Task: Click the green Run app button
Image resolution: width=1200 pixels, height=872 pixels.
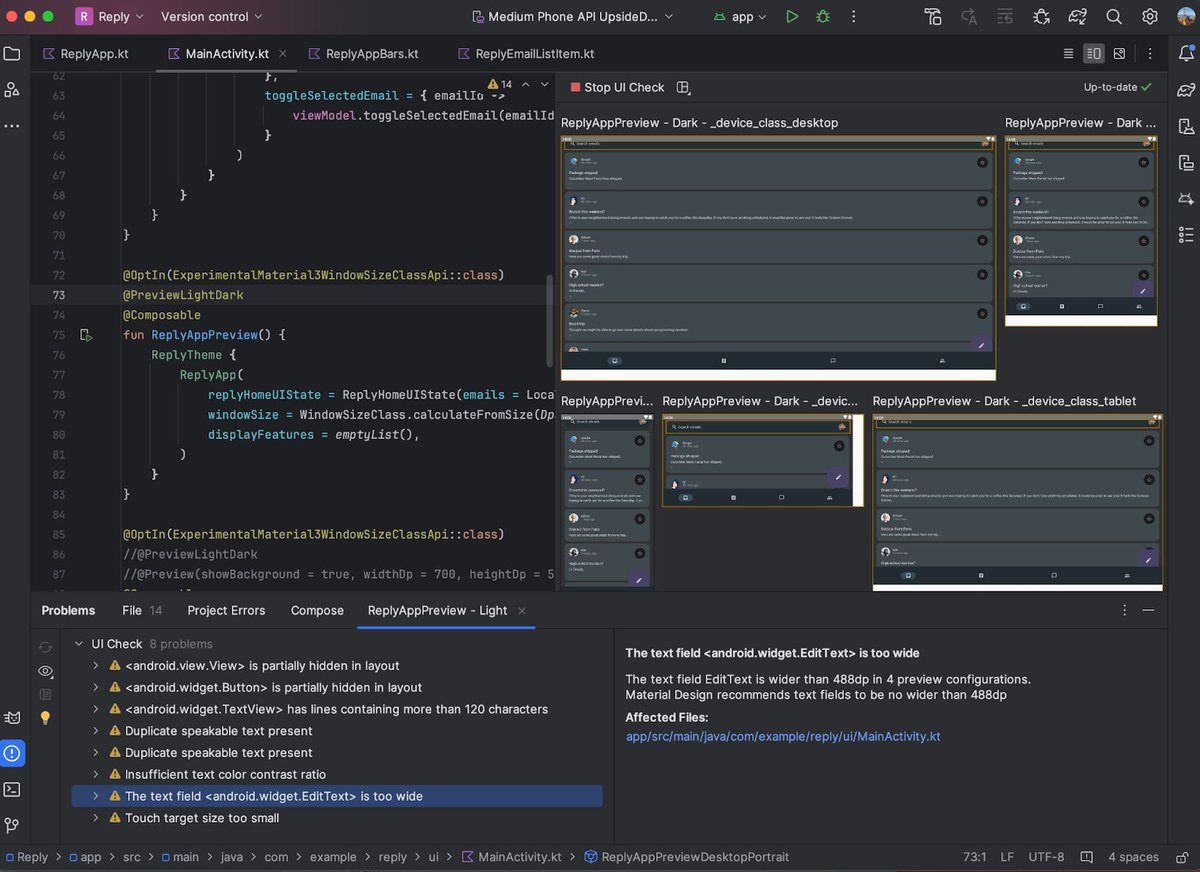Action: [792, 17]
